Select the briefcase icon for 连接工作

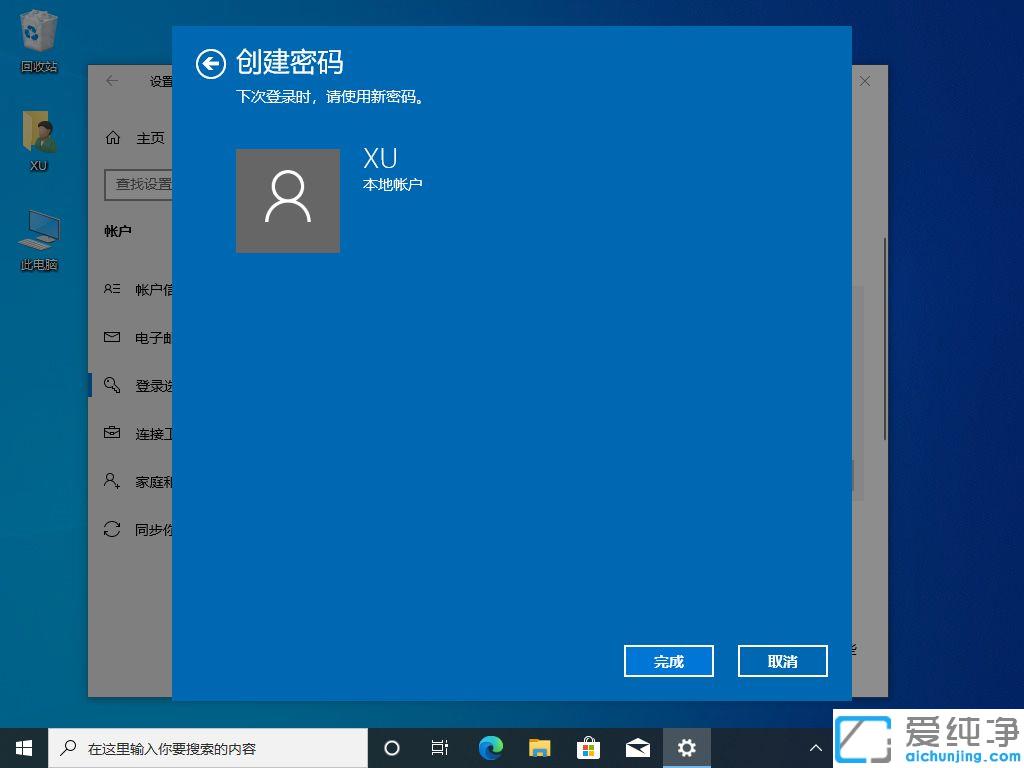112,433
